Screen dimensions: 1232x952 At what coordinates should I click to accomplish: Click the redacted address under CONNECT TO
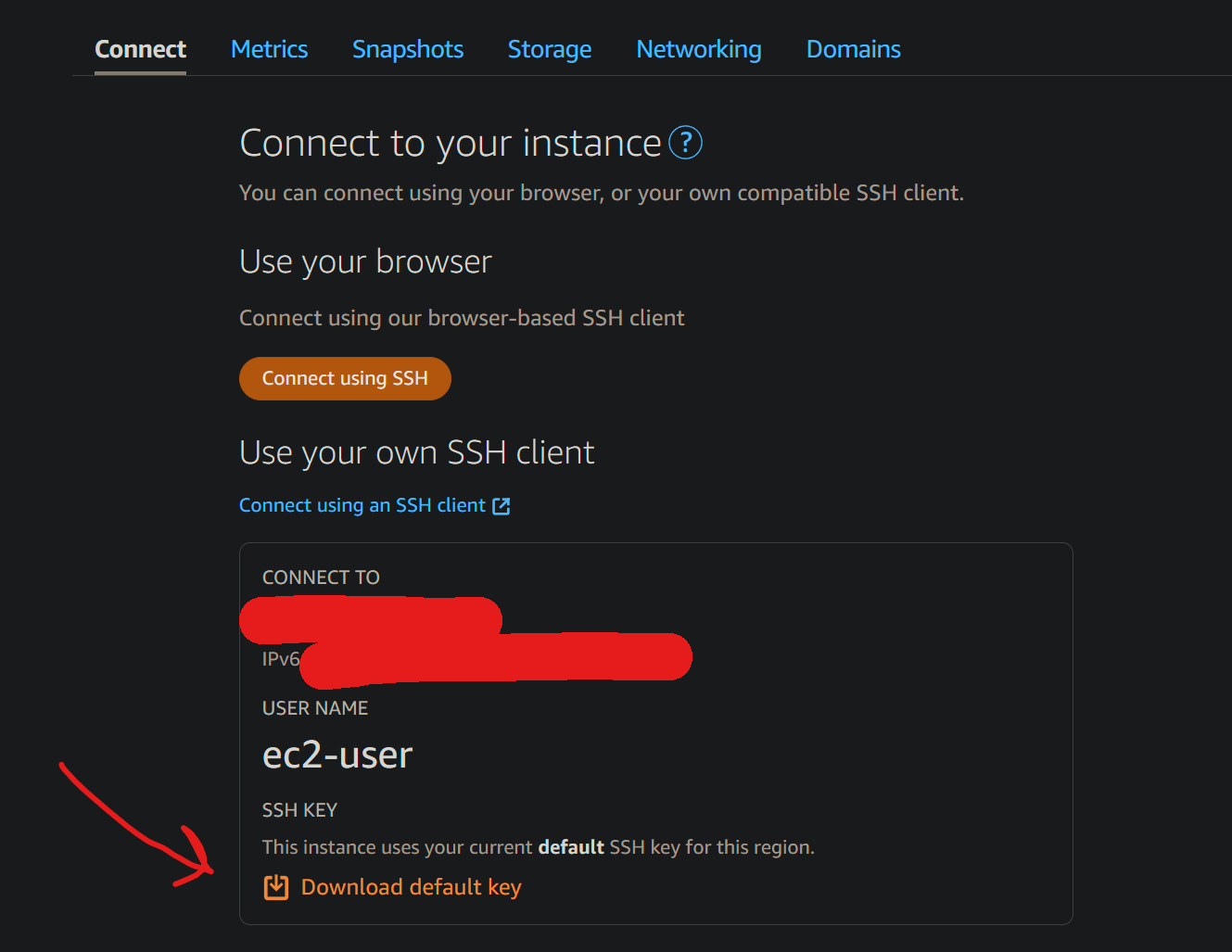371,617
